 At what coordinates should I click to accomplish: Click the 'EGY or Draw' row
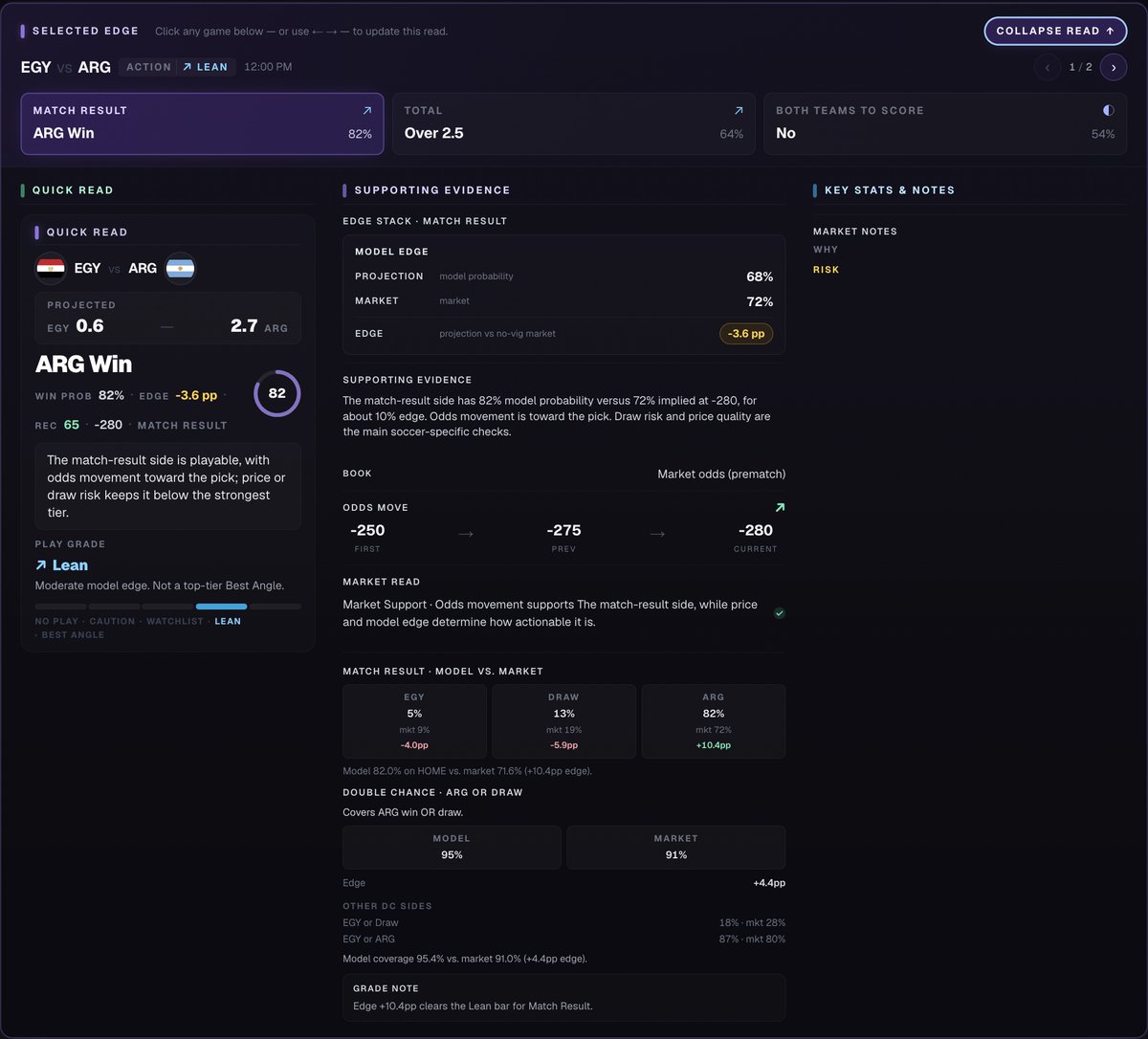click(x=564, y=923)
